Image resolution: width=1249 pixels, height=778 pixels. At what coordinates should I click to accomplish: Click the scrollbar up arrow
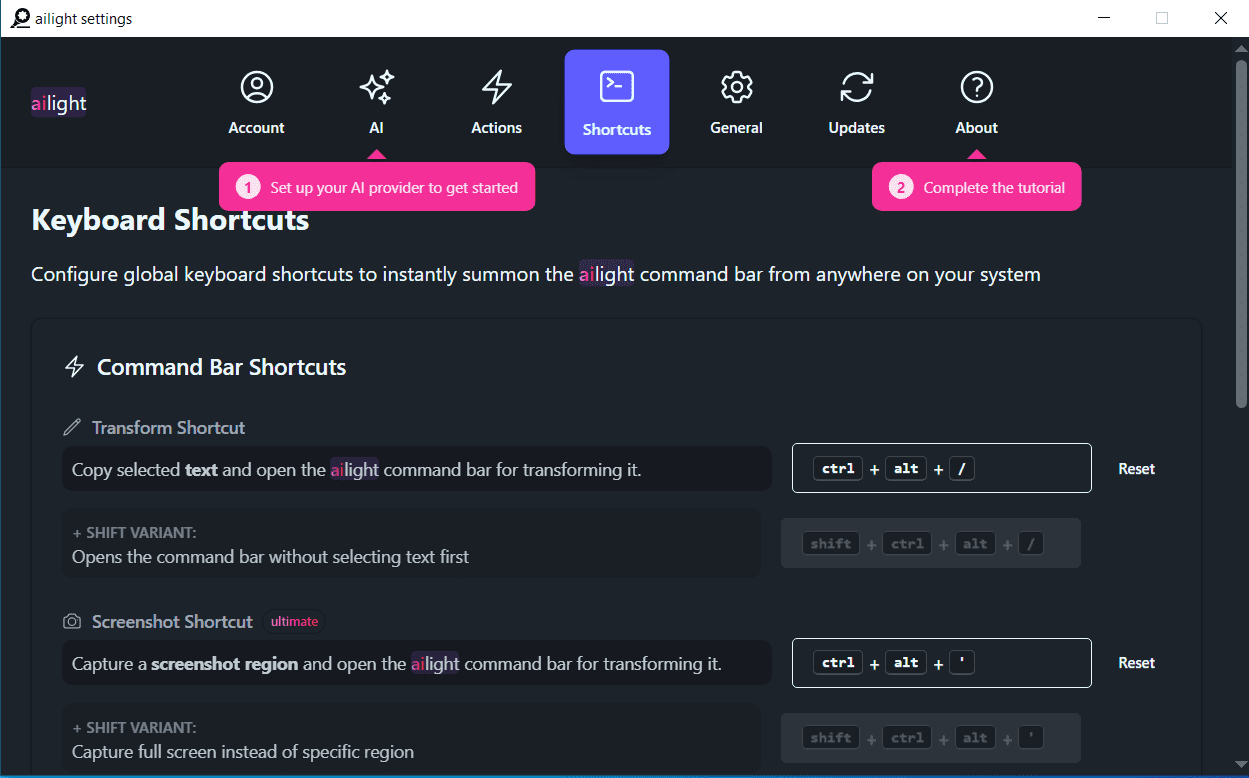pyautogui.click(x=1241, y=47)
